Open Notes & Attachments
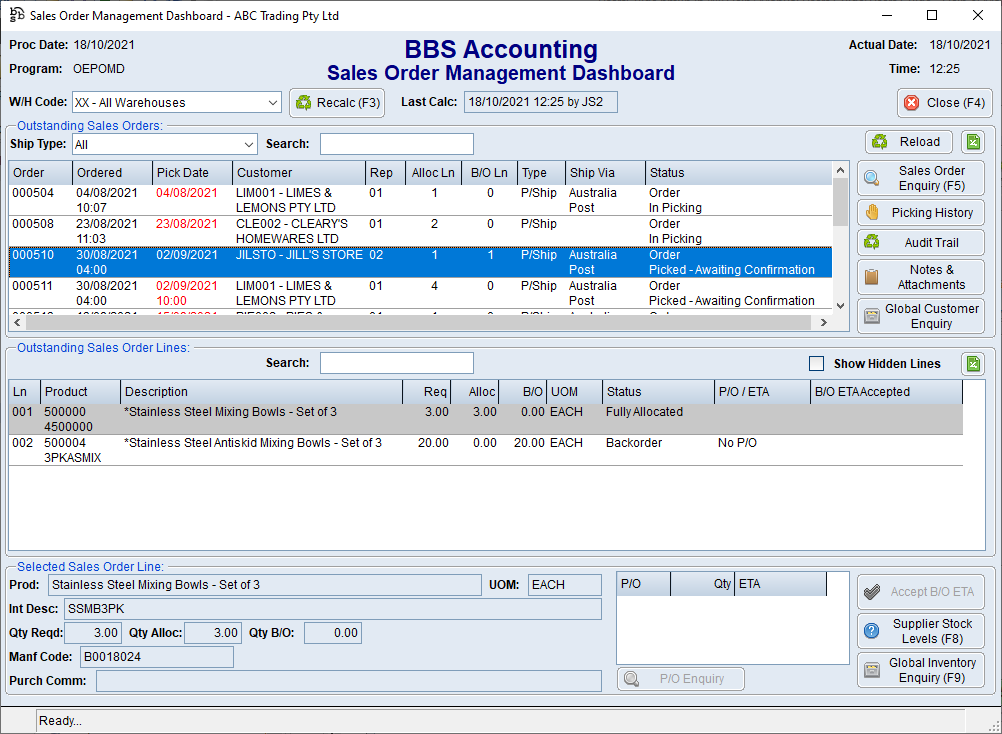Viewport: 1002px width, 734px height. pyautogui.click(x=920, y=277)
